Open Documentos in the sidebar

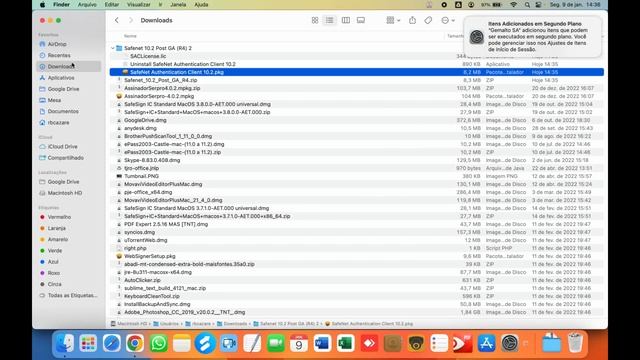coord(63,111)
